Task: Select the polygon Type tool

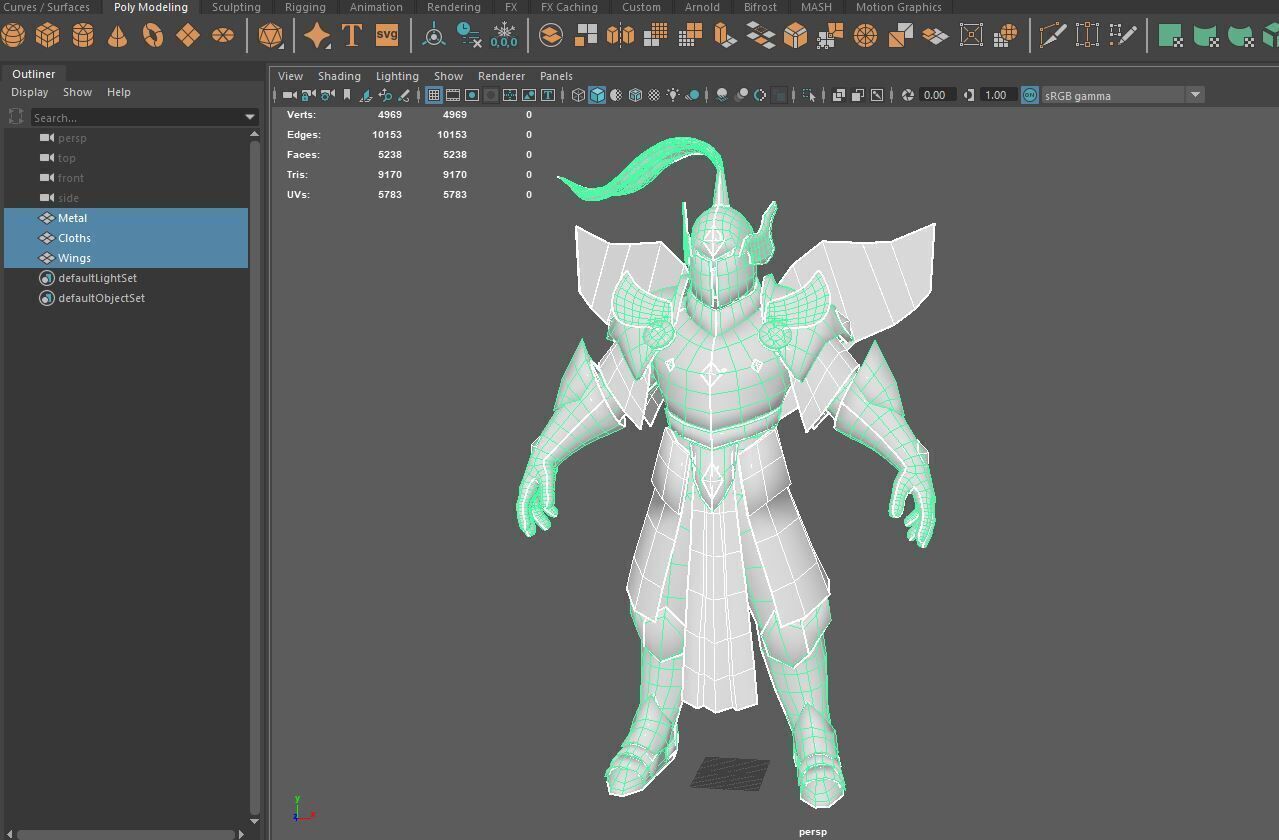Action: [x=351, y=35]
